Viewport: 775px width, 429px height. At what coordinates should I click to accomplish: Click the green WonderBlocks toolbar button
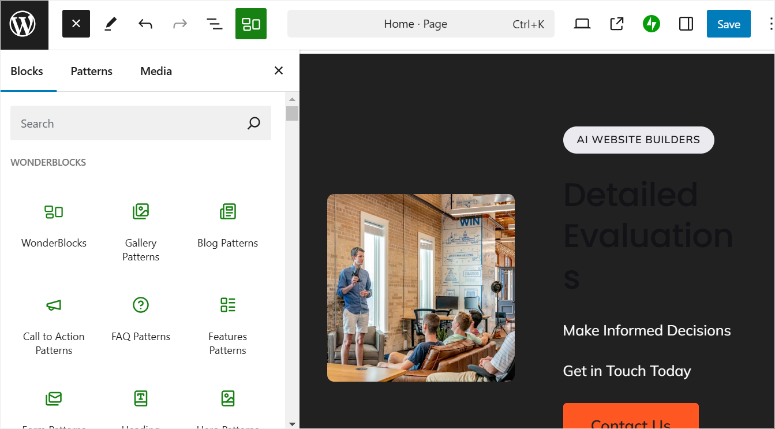251,24
